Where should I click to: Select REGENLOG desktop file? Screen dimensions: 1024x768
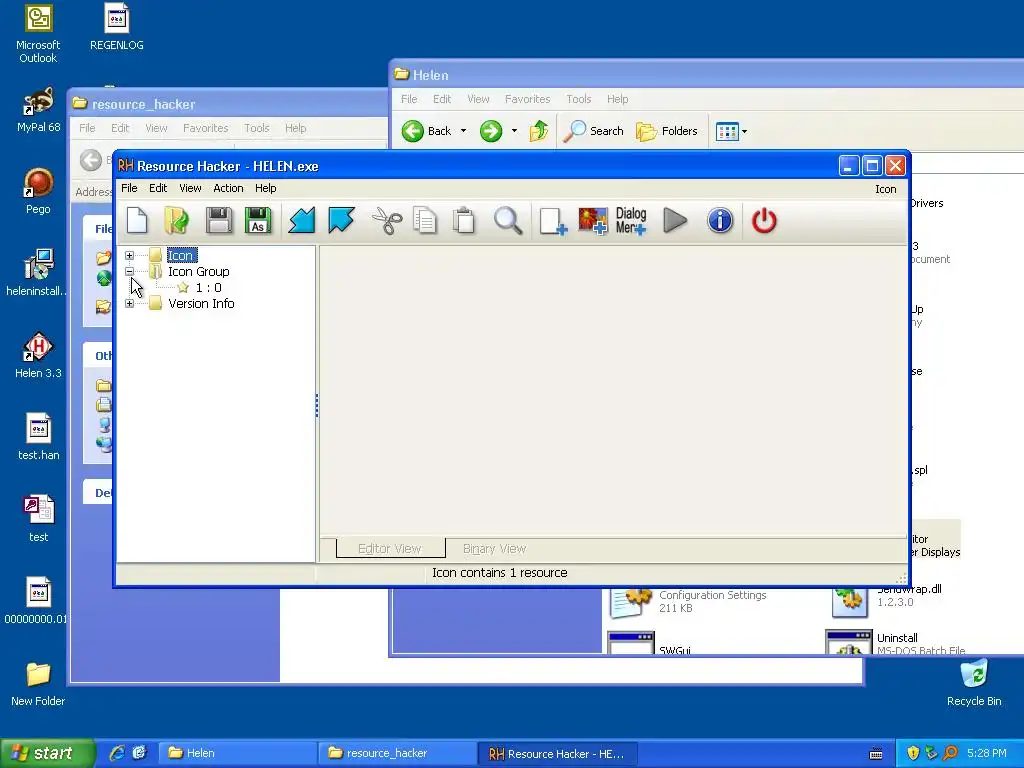pos(116,27)
